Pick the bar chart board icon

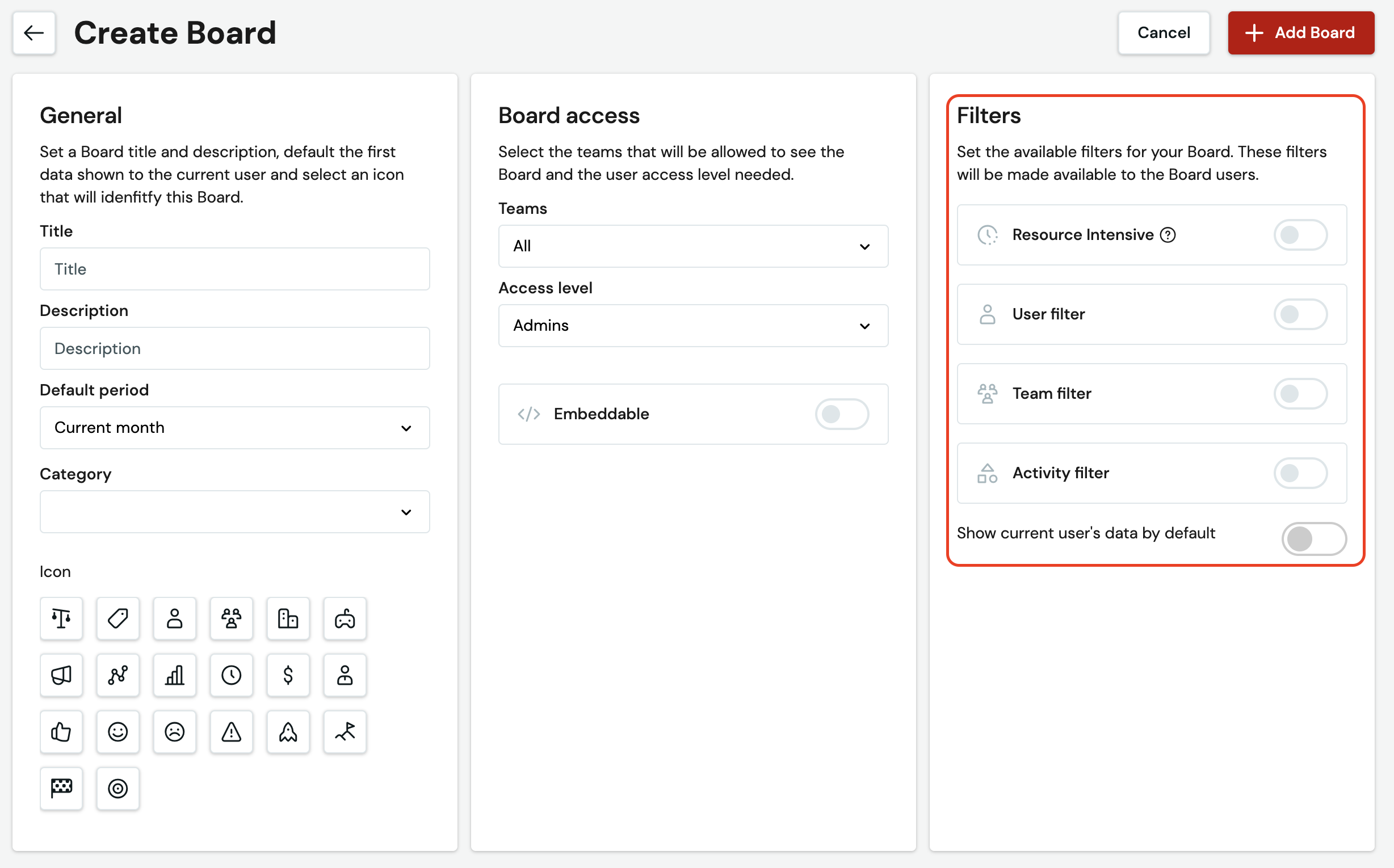tap(175, 675)
